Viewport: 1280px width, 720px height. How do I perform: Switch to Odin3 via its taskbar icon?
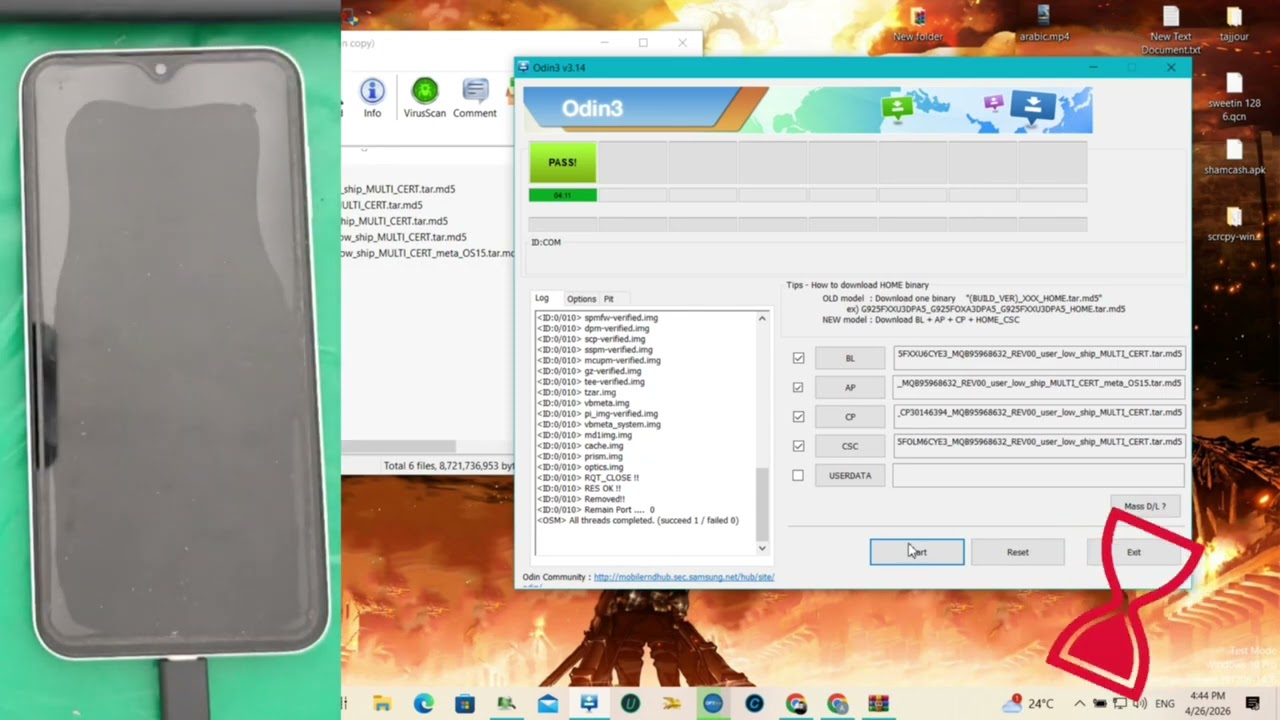click(589, 704)
